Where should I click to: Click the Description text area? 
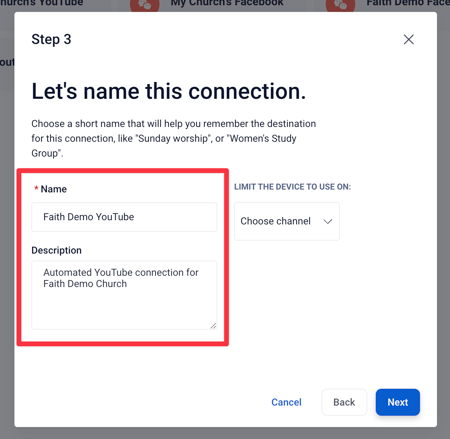(124, 295)
